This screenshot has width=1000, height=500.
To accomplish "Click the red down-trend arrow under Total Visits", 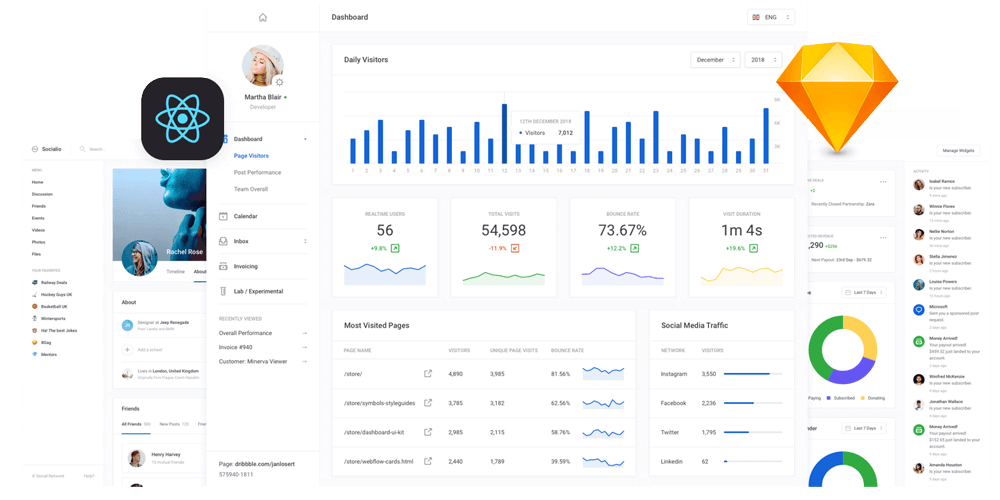I will click(515, 248).
